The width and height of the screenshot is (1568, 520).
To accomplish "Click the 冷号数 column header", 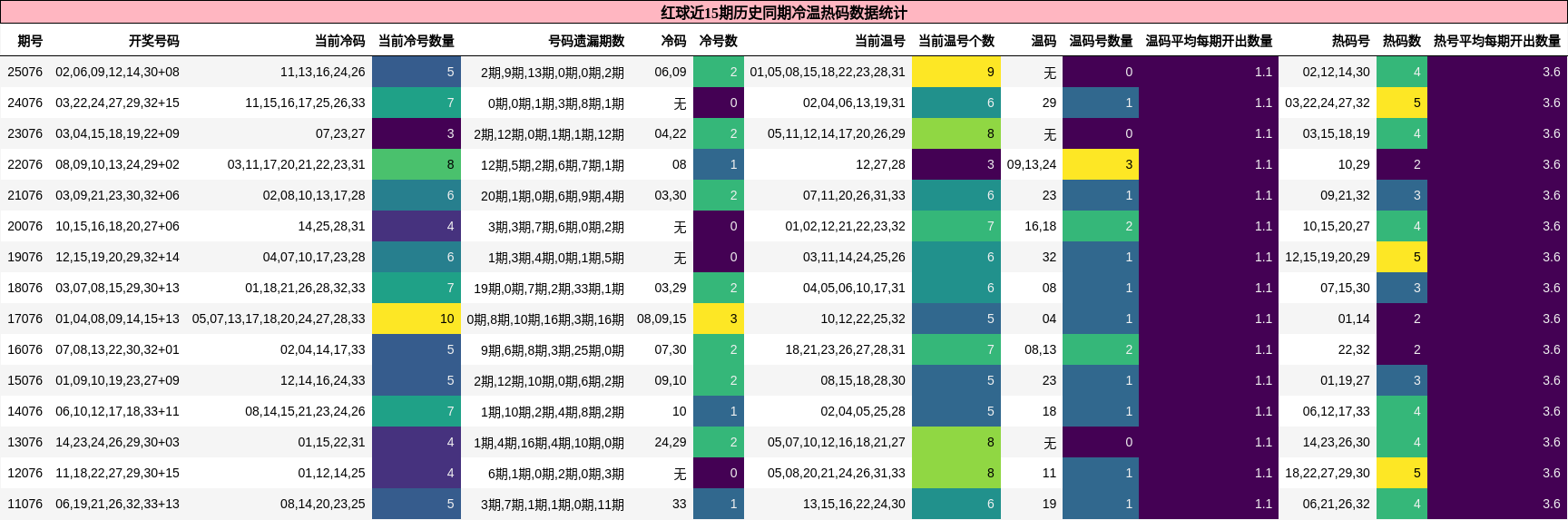I will [718, 41].
